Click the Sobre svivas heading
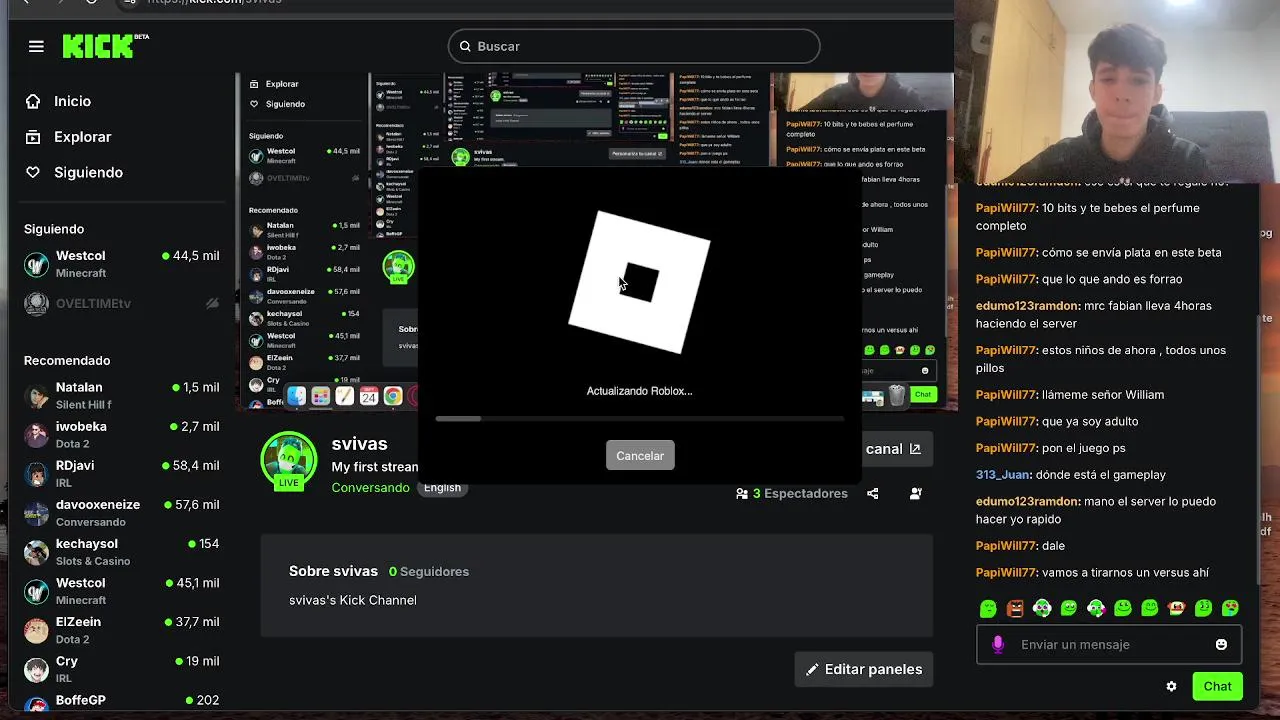1280x720 pixels. [333, 571]
